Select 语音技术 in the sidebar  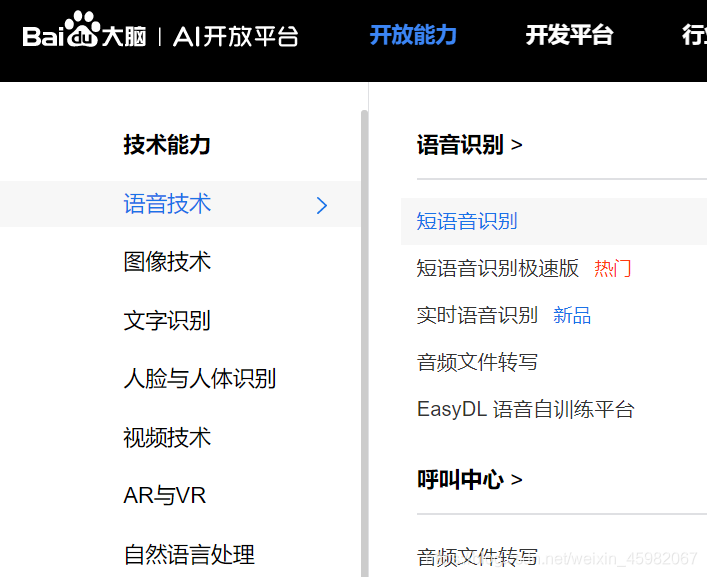point(180,204)
